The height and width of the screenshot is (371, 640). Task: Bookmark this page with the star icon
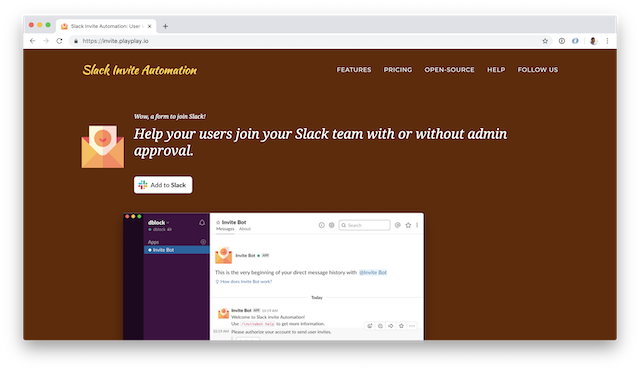click(545, 41)
